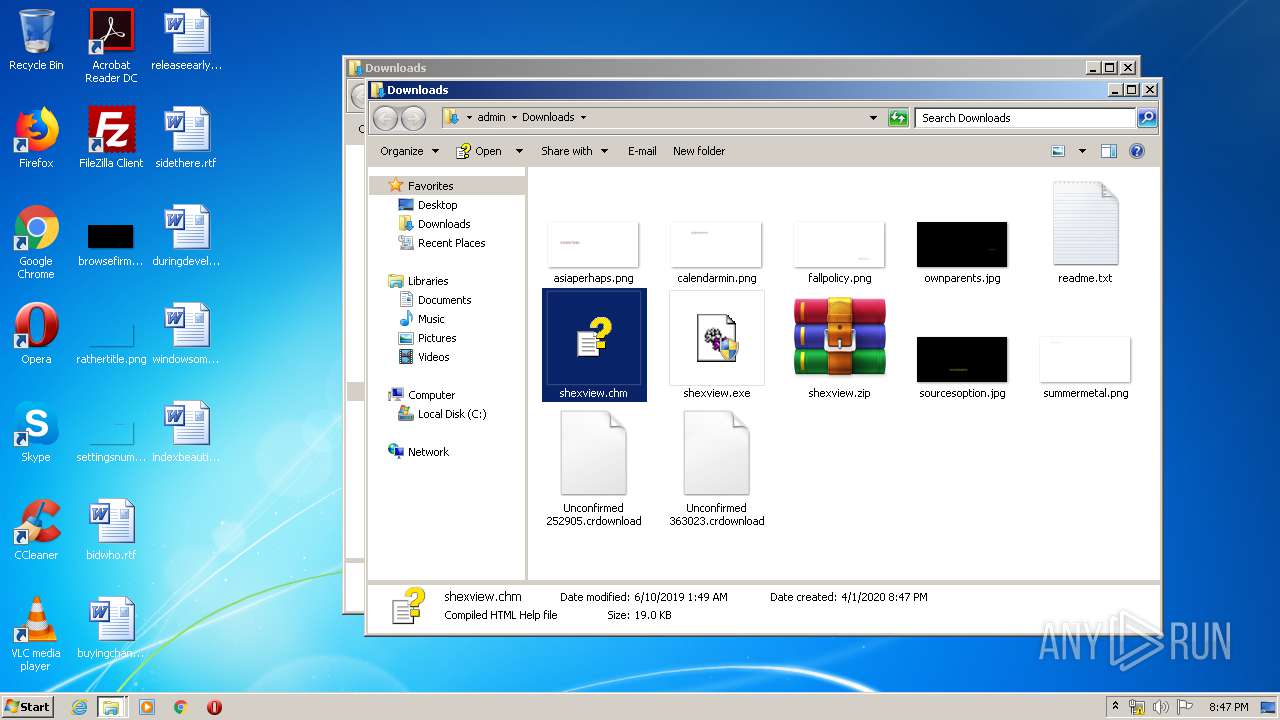Go back with the Back arrow
1280x720 pixels.
point(385,118)
